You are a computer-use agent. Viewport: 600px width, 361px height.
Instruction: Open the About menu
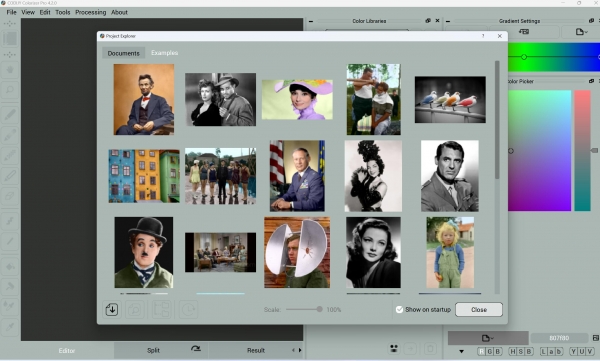pyautogui.click(x=119, y=12)
